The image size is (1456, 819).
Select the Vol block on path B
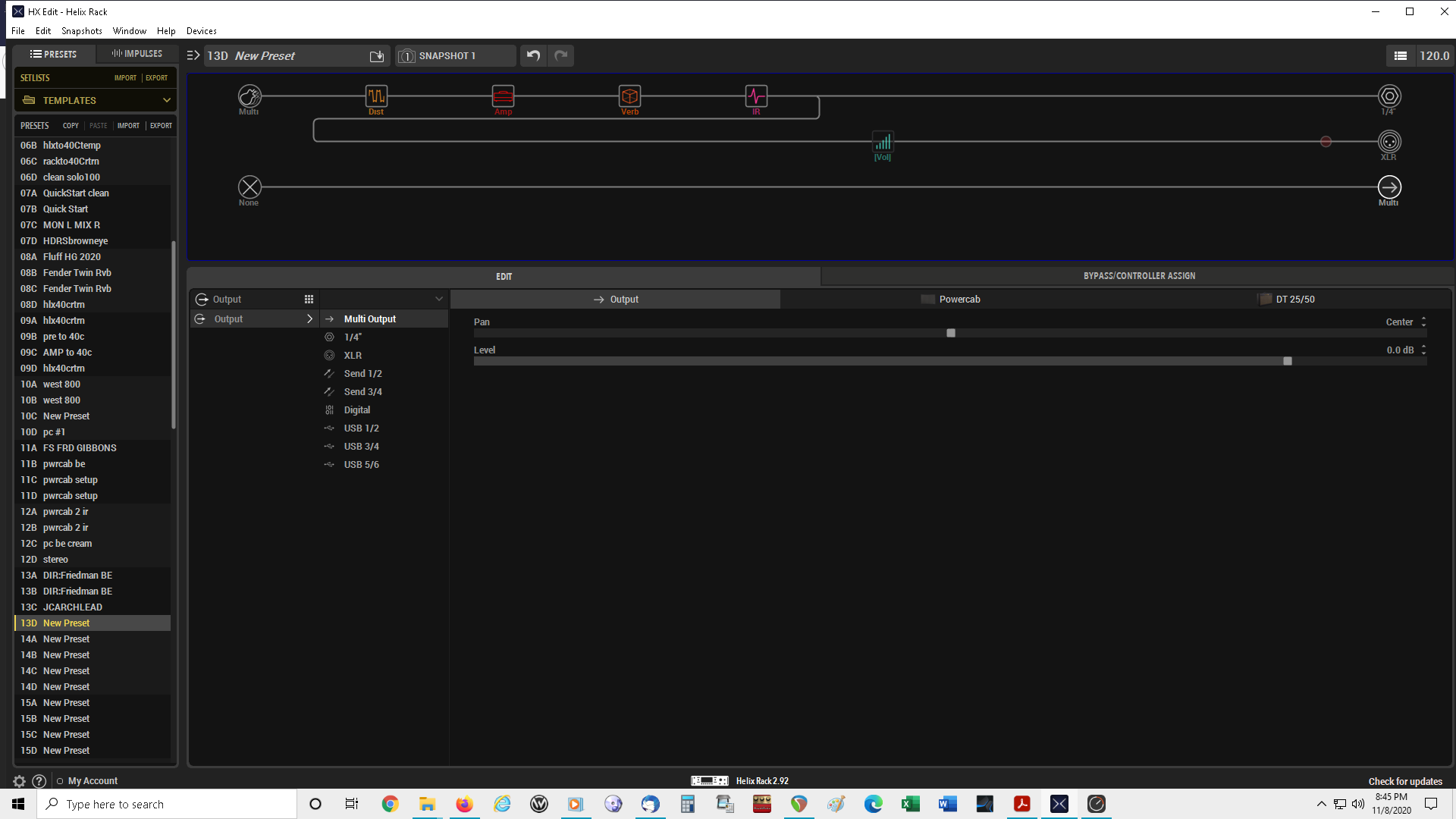pyautogui.click(x=883, y=142)
